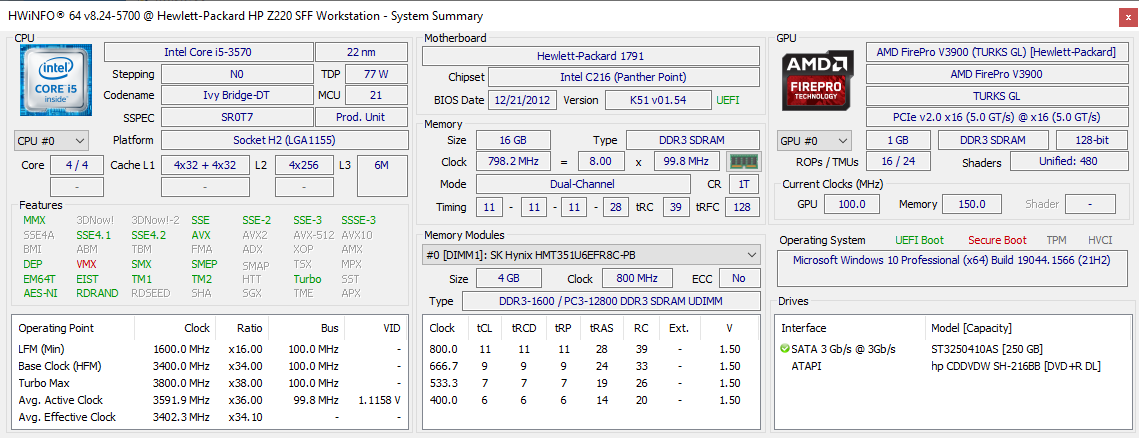Click the AMD FirePro V3900 (TURKS GL) [Hewlett-Packard] field
Viewport: 1139px width, 438px height.
[996, 52]
